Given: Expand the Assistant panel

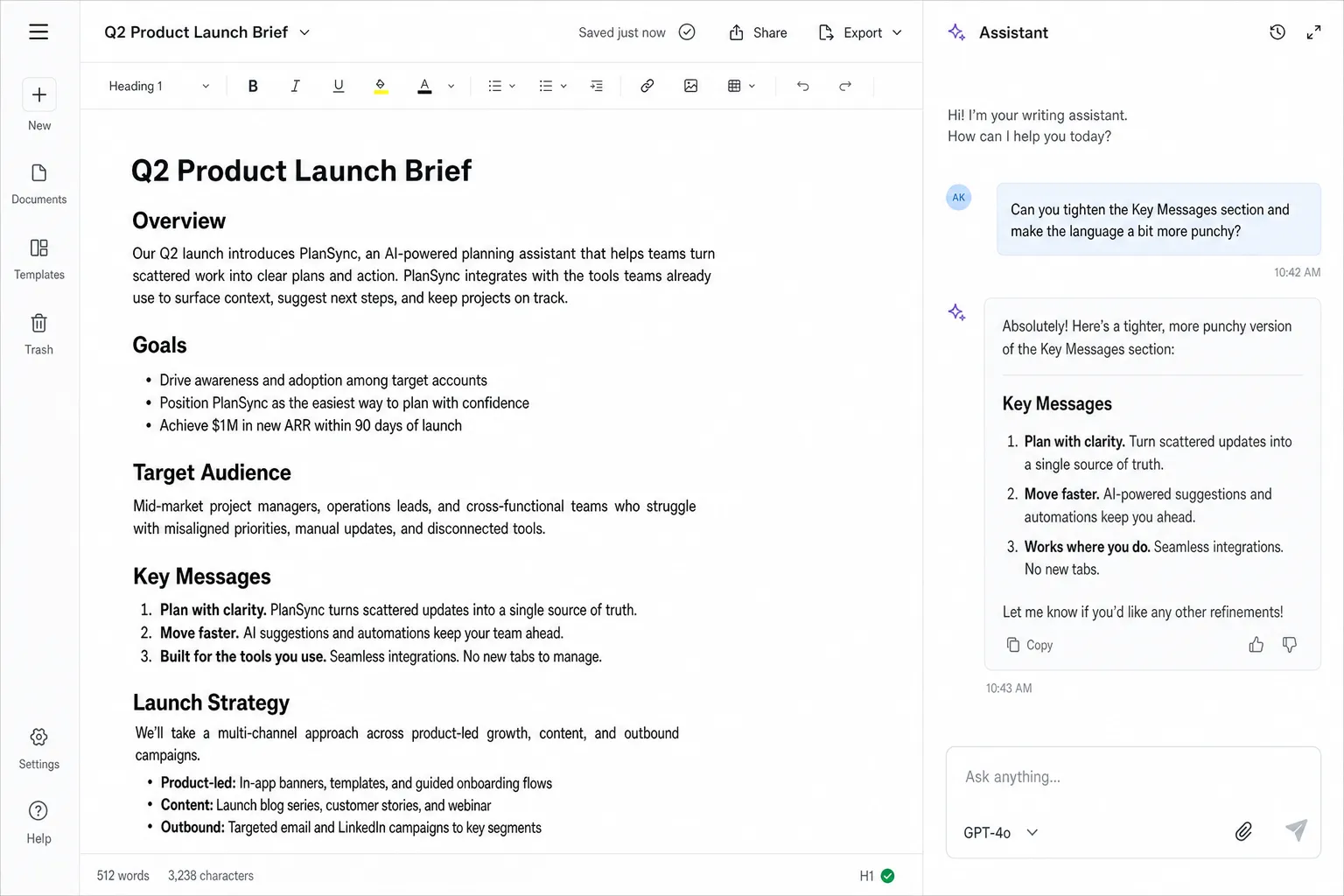Looking at the screenshot, I should tap(1313, 32).
